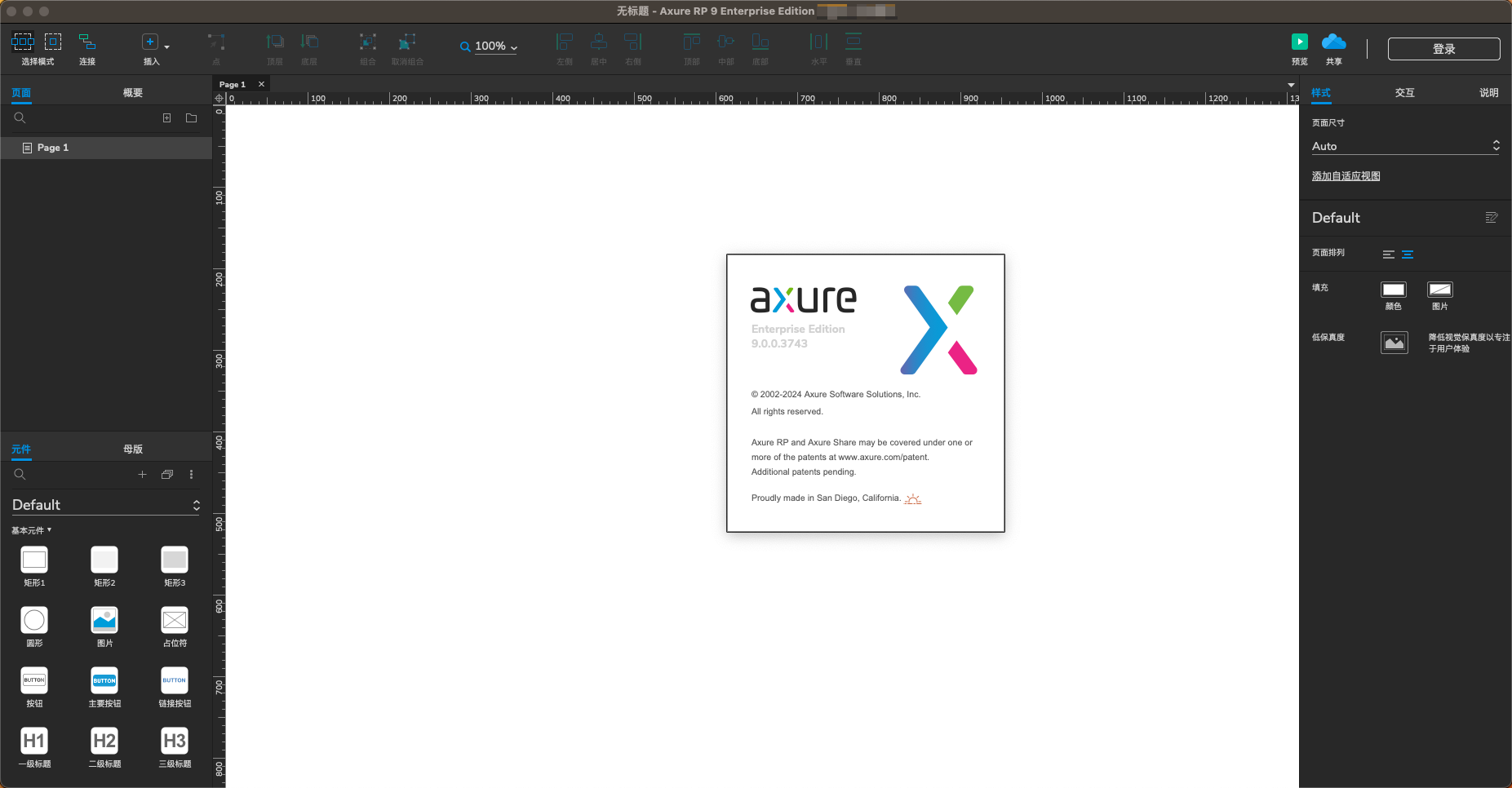Switch to the 页面 pages tab
Image resolution: width=1512 pixels, height=788 pixels.
[x=21, y=93]
